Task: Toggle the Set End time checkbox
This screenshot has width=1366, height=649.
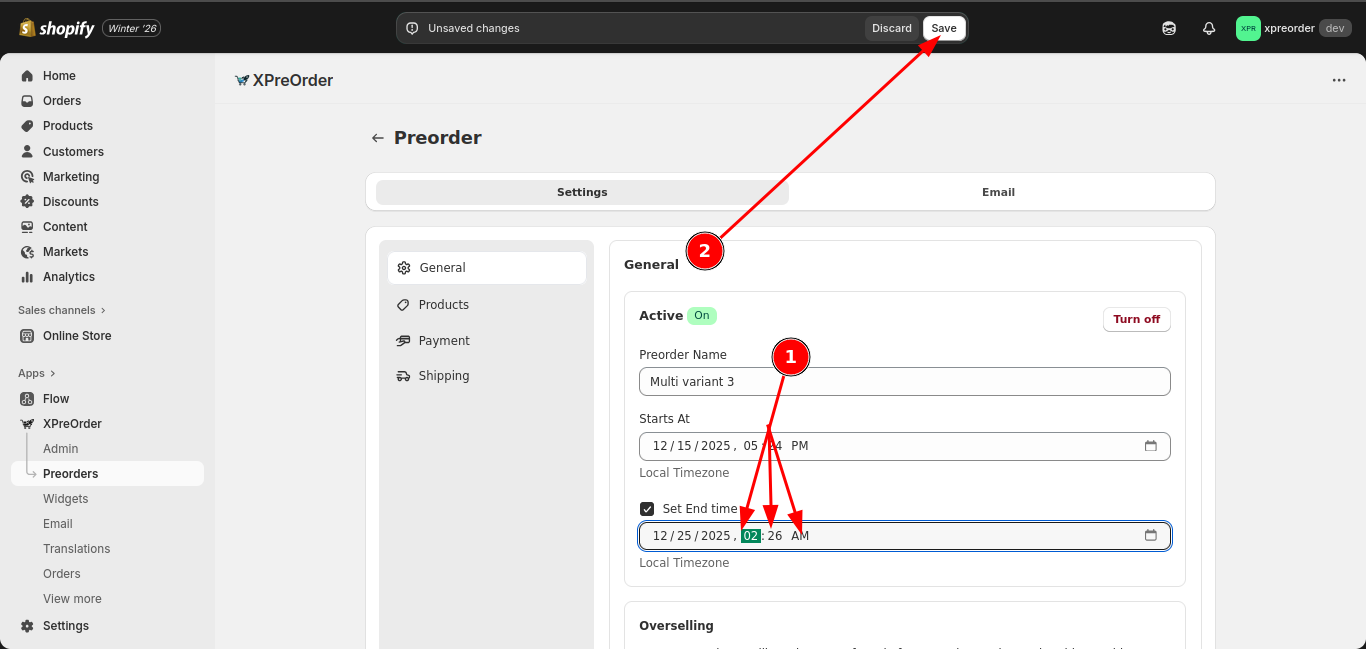Action: click(x=647, y=509)
